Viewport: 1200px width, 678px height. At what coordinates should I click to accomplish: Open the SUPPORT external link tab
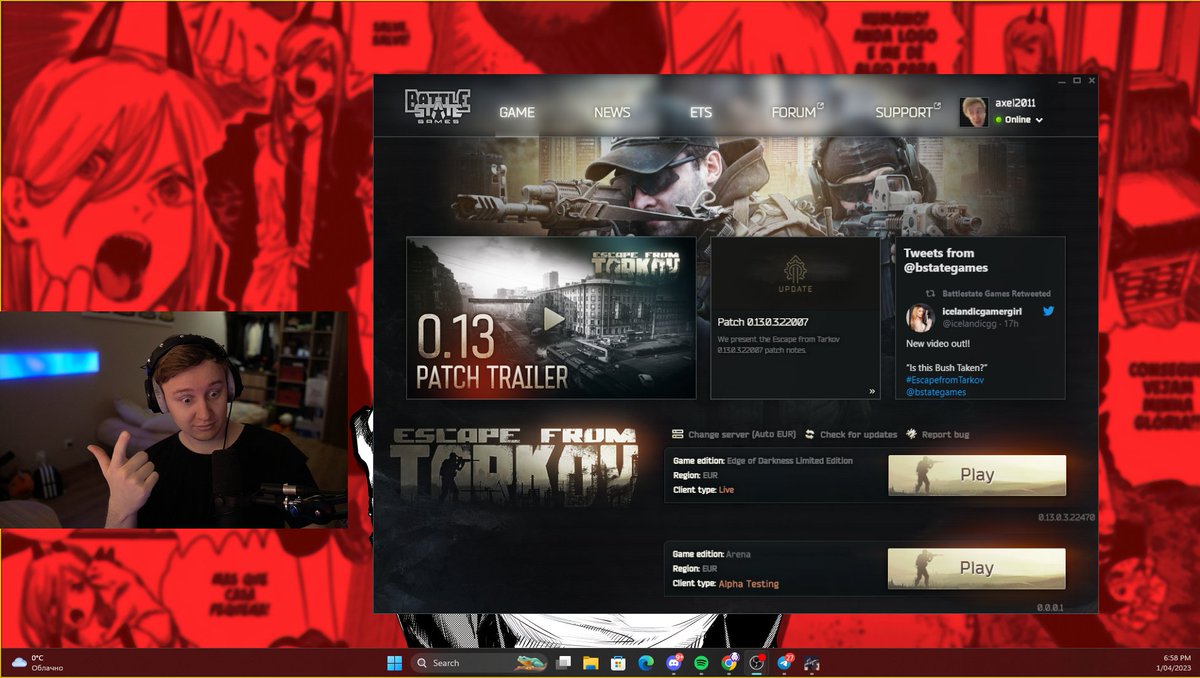907,112
